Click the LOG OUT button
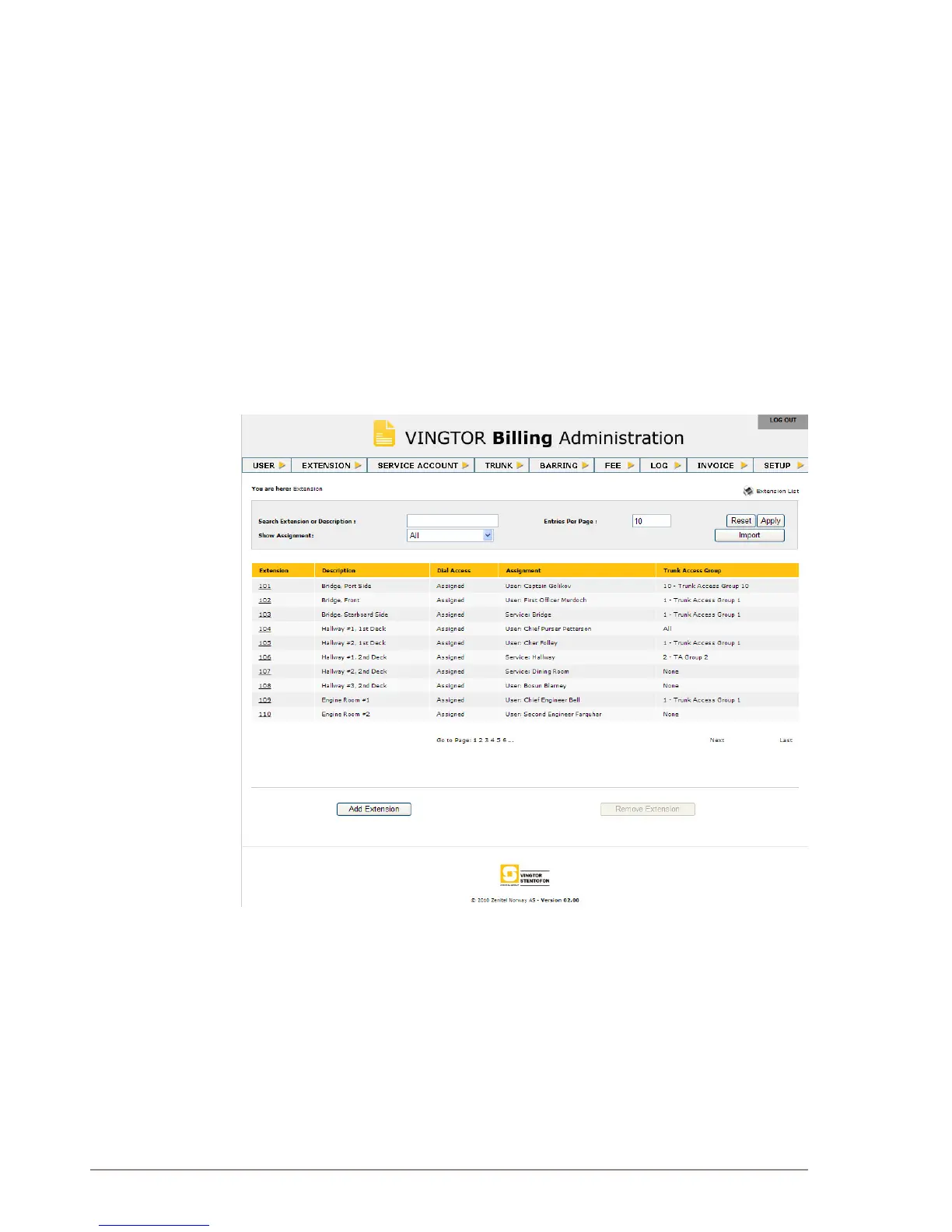 [x=783, y=421]
